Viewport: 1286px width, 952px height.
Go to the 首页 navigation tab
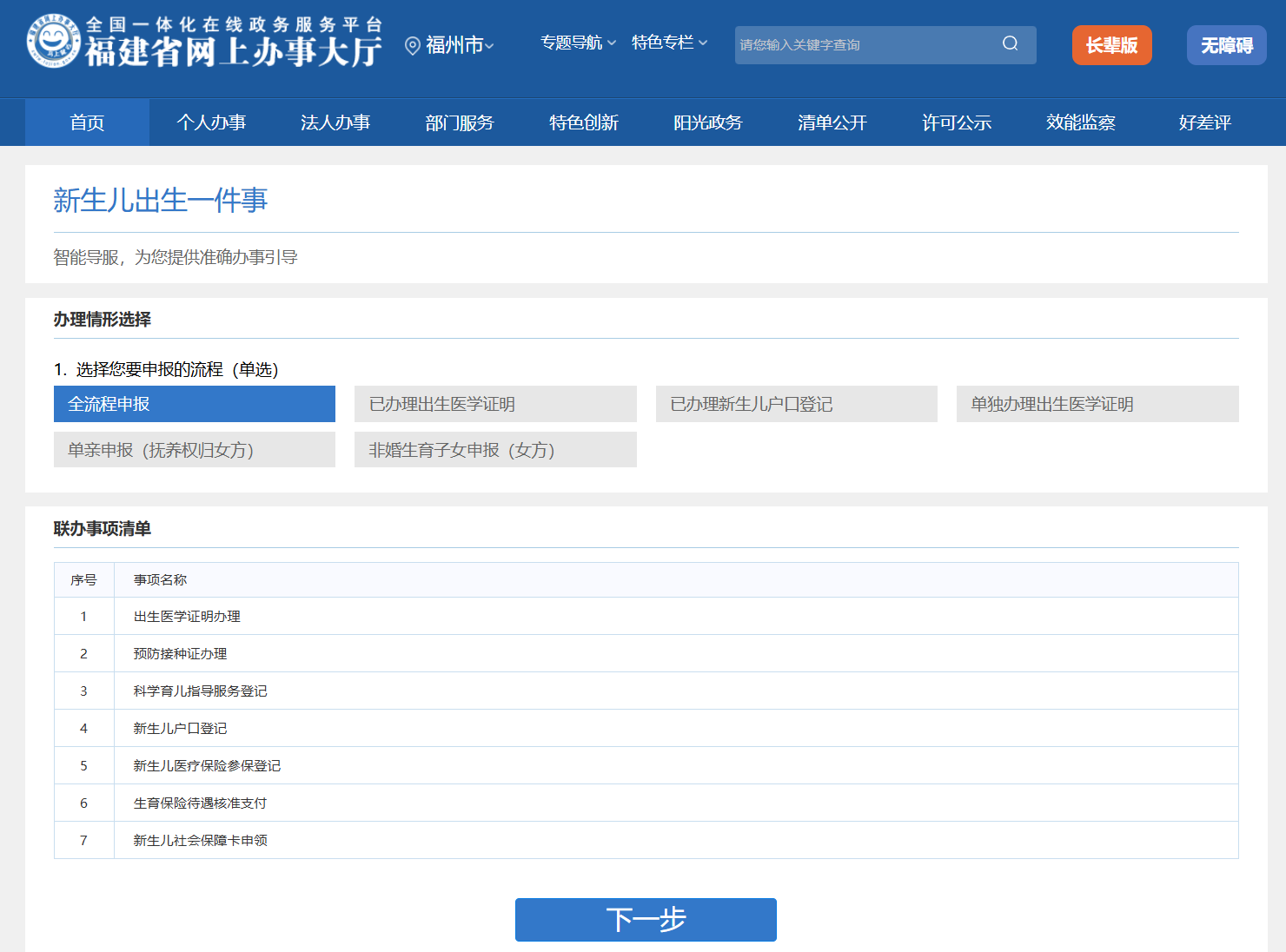click(x=87, y=122)
